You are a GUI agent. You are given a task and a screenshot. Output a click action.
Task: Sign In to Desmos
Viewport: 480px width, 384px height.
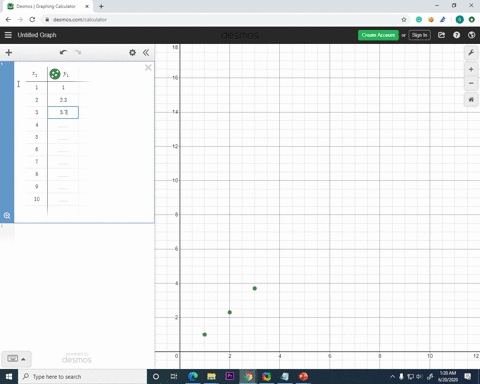(x=419, y=35)
